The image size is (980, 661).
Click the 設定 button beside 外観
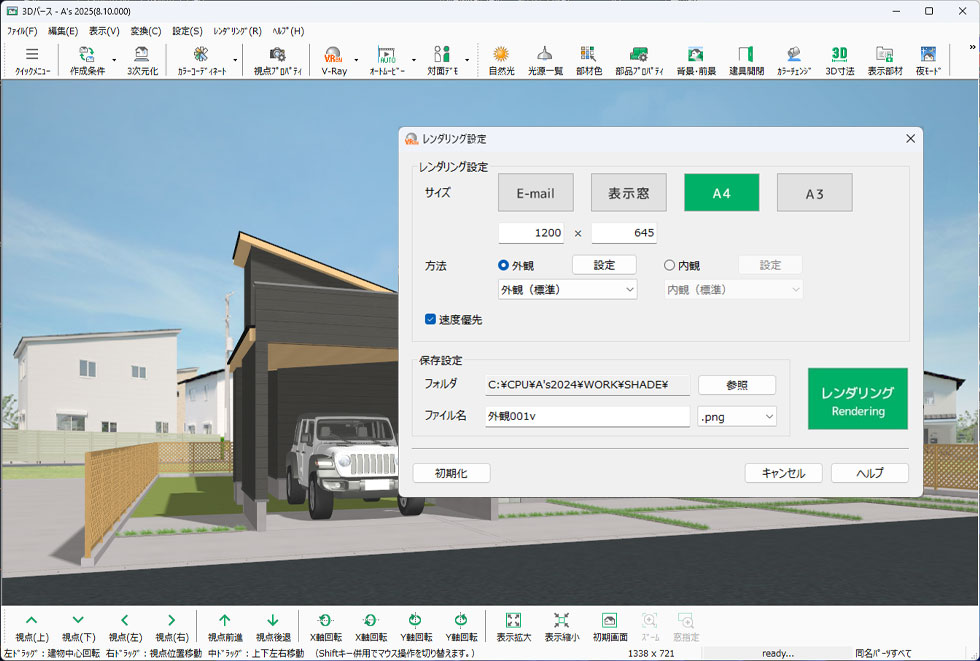click(604, 265)
